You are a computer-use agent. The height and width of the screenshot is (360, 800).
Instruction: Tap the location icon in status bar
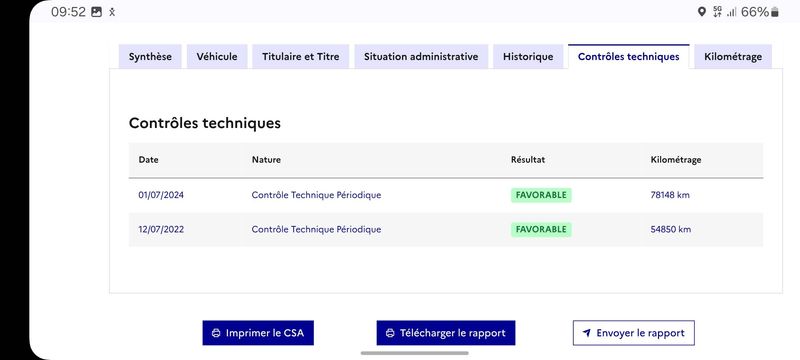702,12
